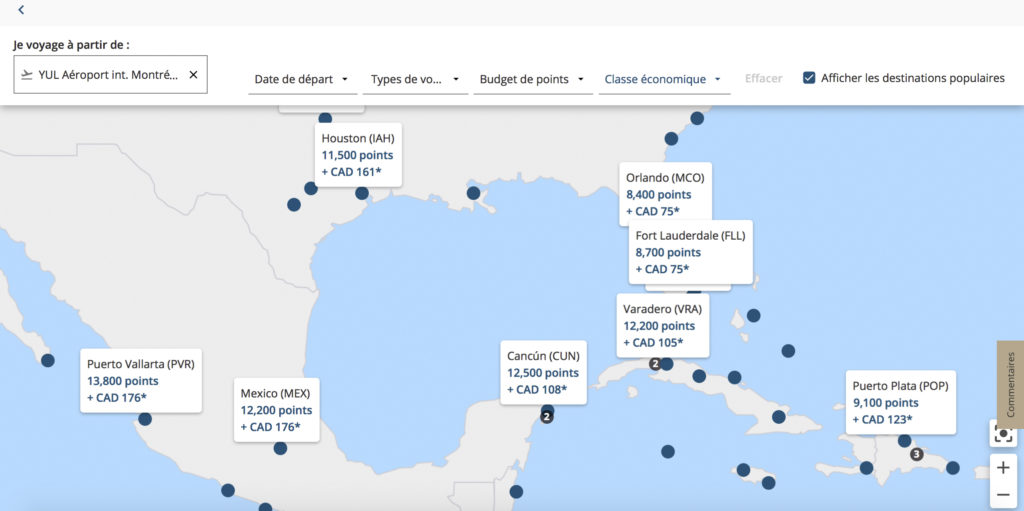1024x511 pixels.
Task: Click the Effacer button
Action: (x=763, y=78)
